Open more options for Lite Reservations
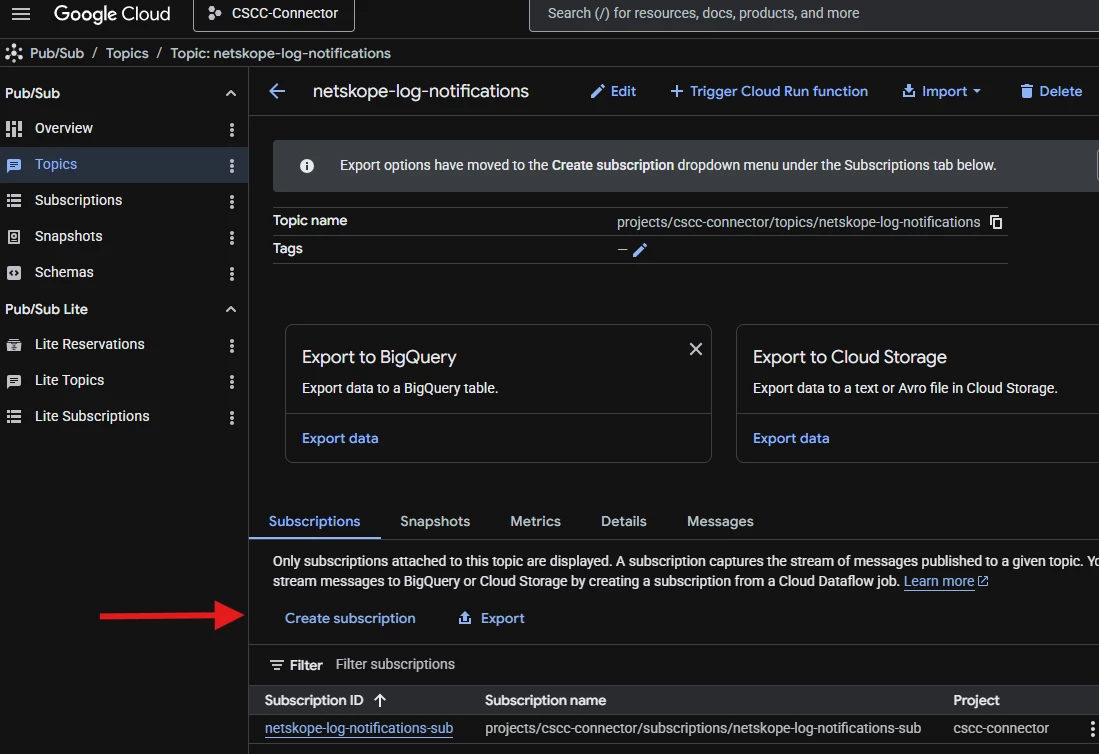 pos(232,345)
